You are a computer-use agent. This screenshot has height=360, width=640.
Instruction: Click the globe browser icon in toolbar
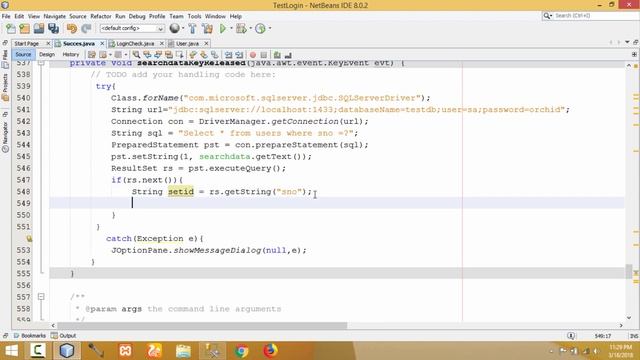(x=175, y=28)
